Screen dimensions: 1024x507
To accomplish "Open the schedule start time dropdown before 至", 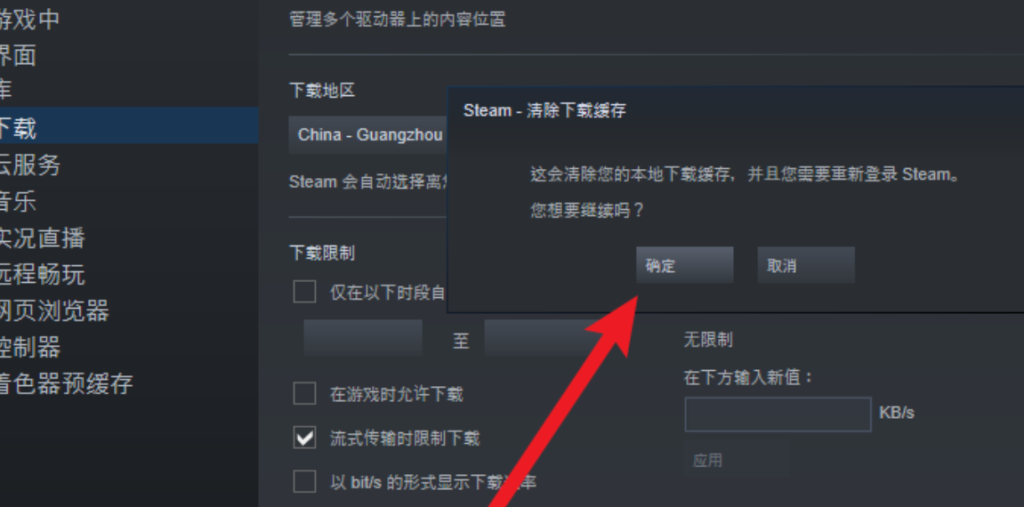I will 362,338.
